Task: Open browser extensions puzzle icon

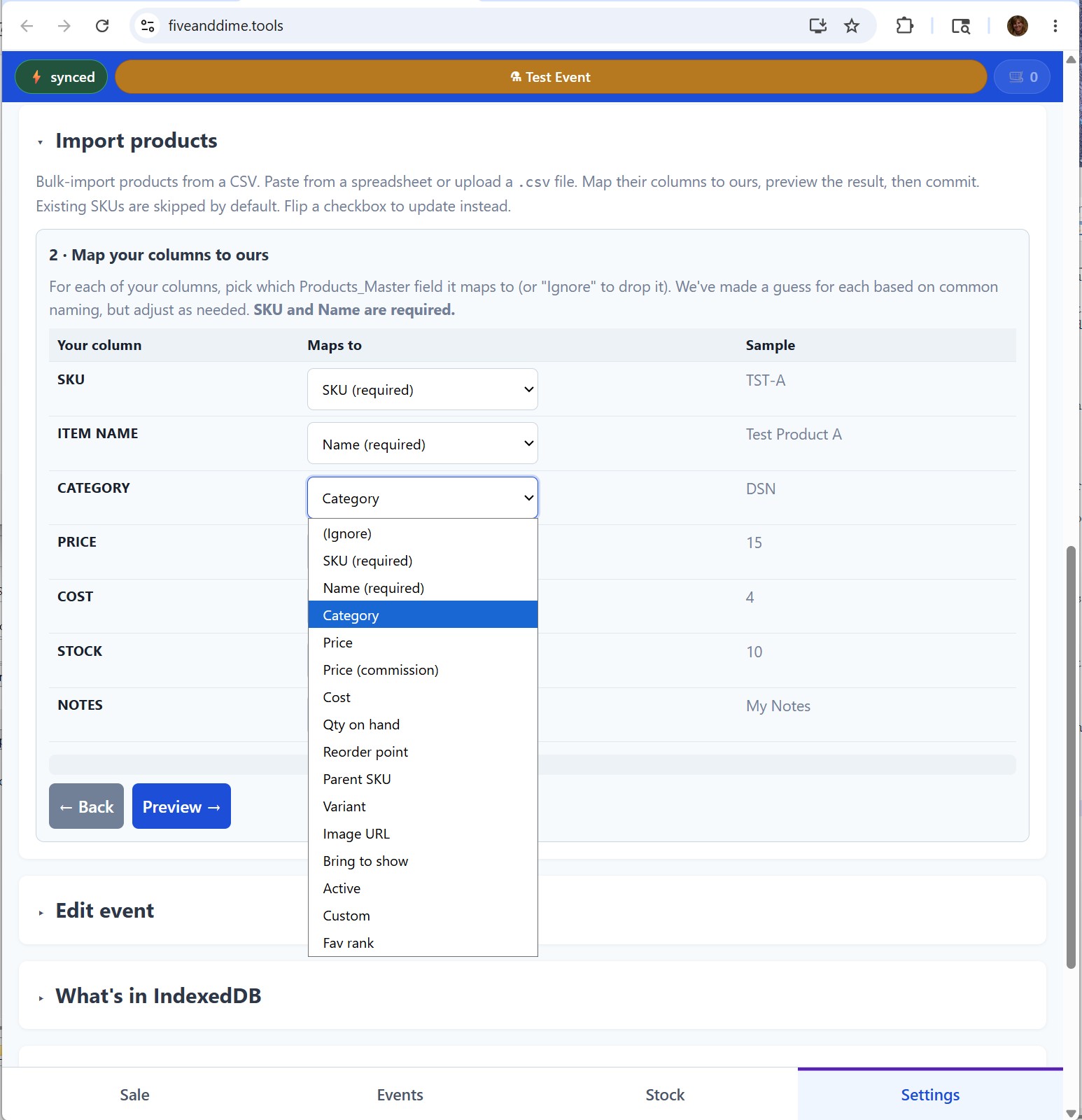Action: [904, 26]
